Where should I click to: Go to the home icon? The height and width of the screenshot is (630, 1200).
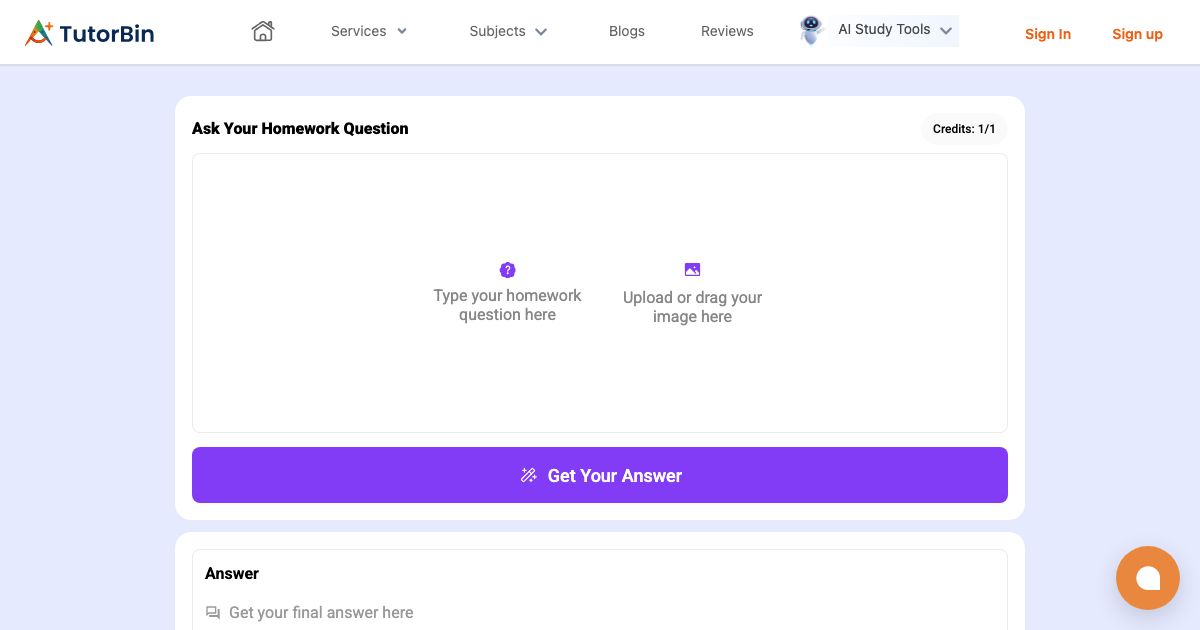pyautogui.click(x=263, y=31)
